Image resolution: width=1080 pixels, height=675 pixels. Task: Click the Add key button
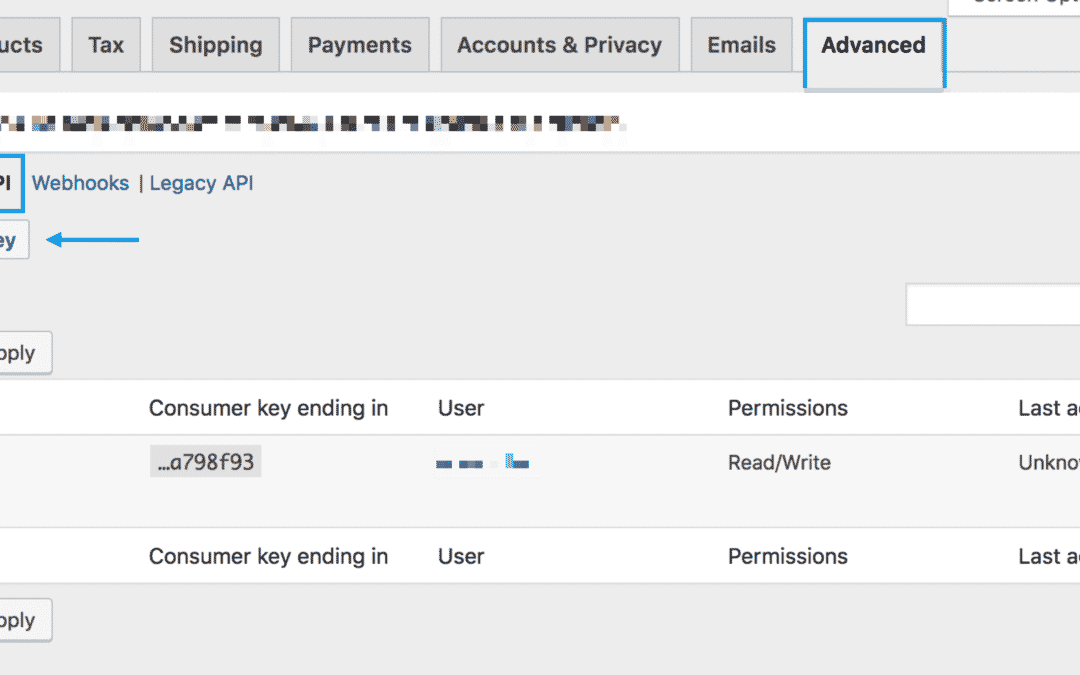[x=12, y=240]
